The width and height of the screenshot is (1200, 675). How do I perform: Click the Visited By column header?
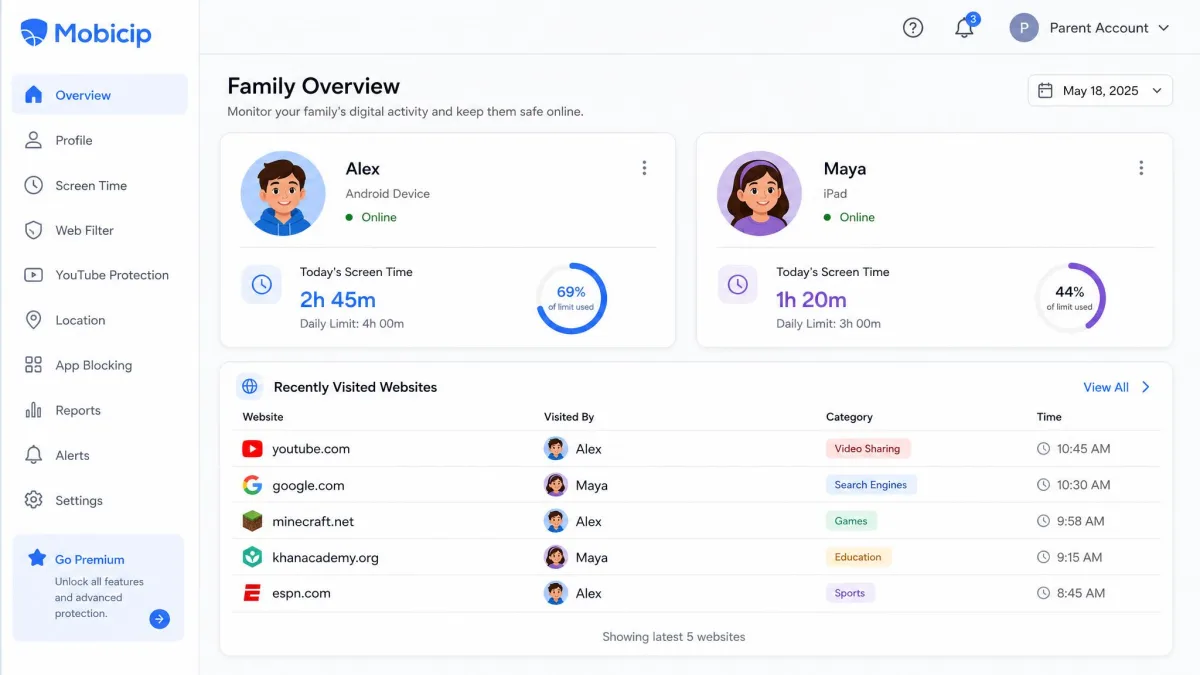(x=569, y=417)
